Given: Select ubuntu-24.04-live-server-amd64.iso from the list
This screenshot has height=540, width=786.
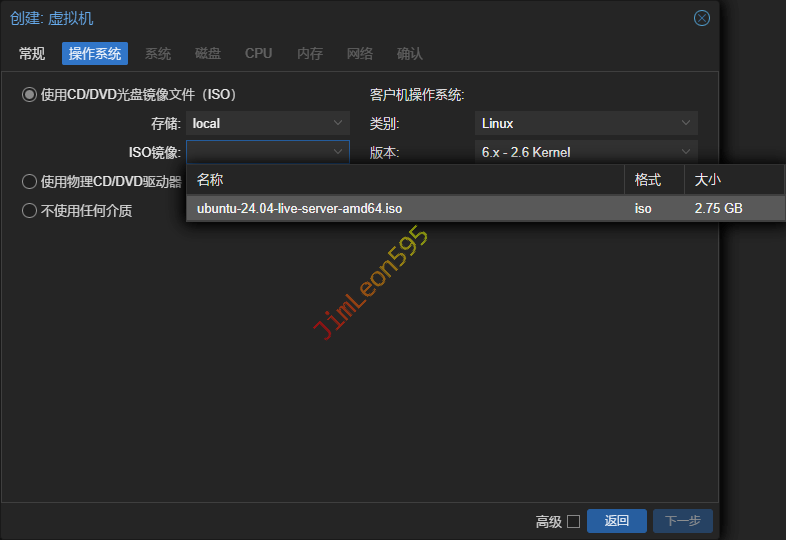Looking at the screenshot, I should coord(300,209).
